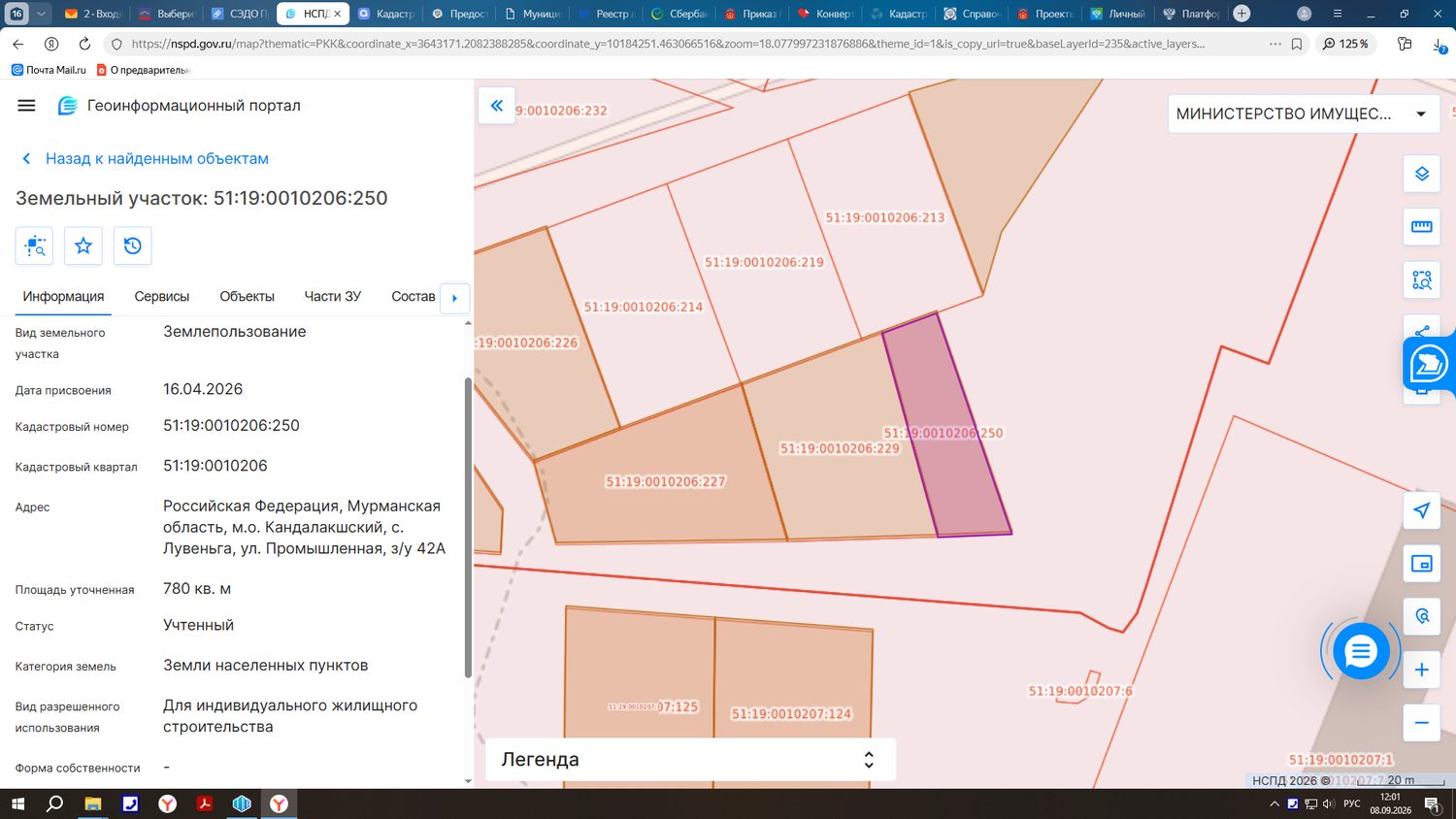Select parcel label 51:19:0010206:229 on map
The image size is (1456, 819).
tap(840, 448)
